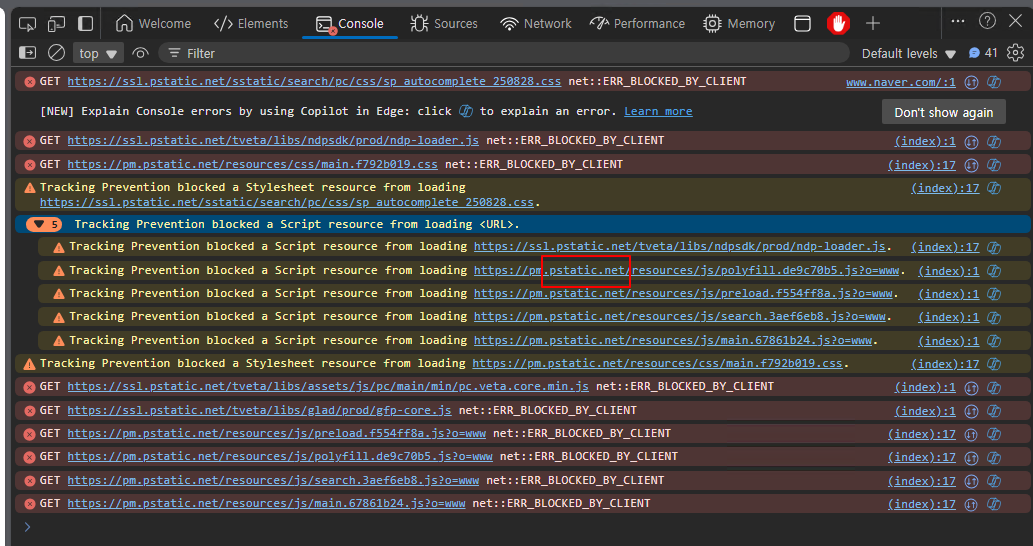Screen dimensions: 1033x546
Task: Explain the main.67861b24.js warning with Copilot
Action: [x=994, y=341]
